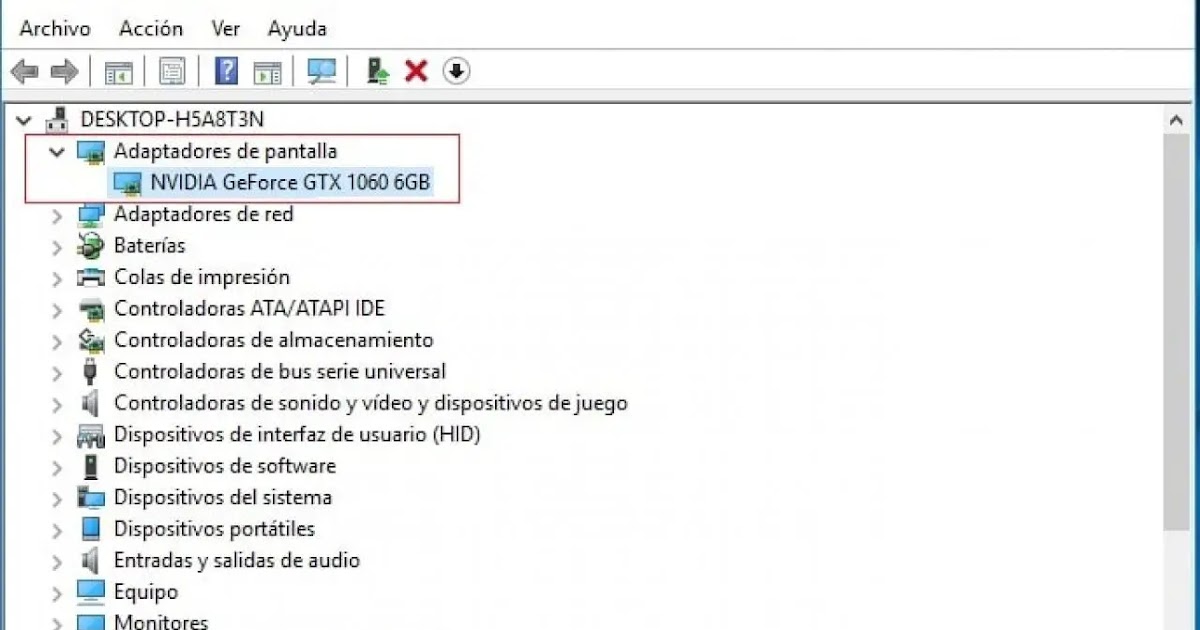Click the Adaptadores de pantalla category icon
Image resolution: width=1200 pixels, height=630 pixels.
(91, 151)
